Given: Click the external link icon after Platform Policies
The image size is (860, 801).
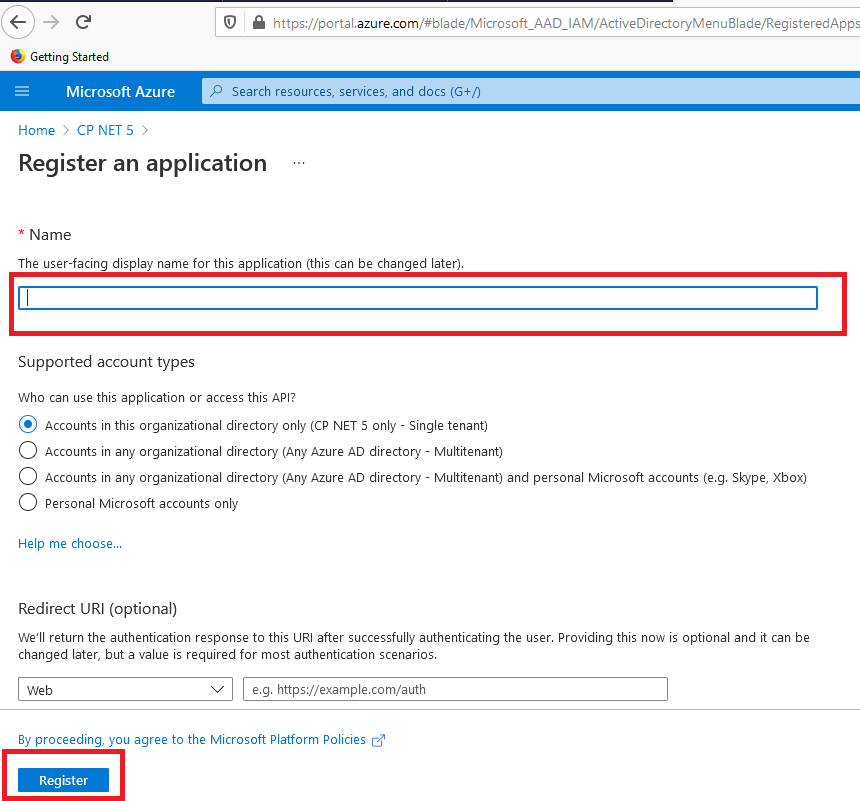Looking at the screenshot, I should click(x=378, y=741).
